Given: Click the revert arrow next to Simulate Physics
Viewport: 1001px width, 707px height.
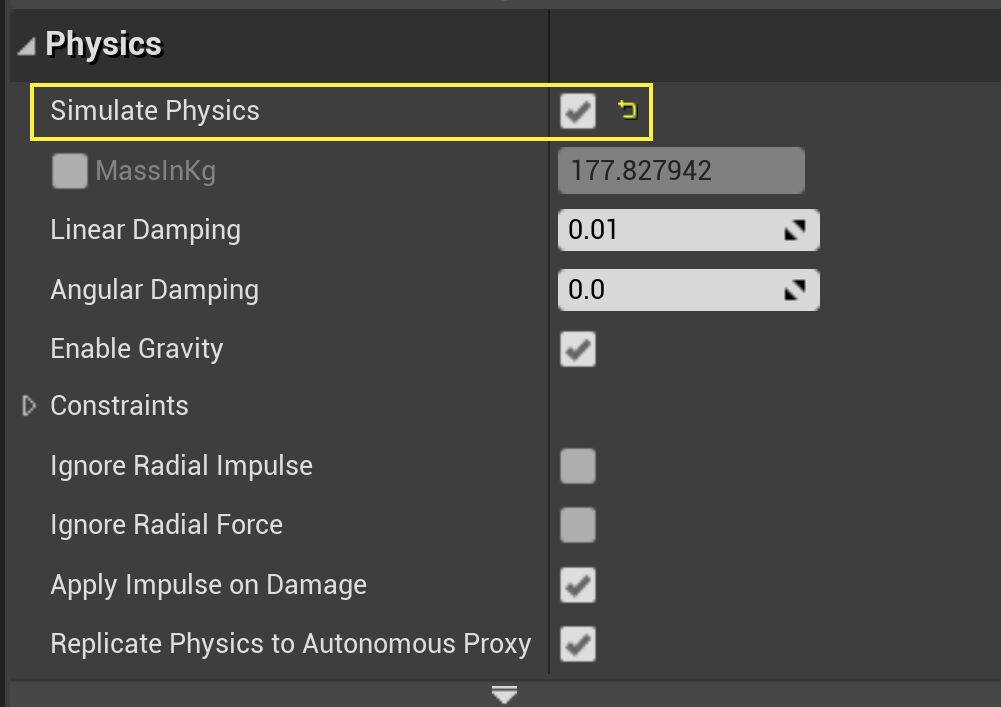Looking at the screenshot, I should pyautogui.click(x=629, y=111).
